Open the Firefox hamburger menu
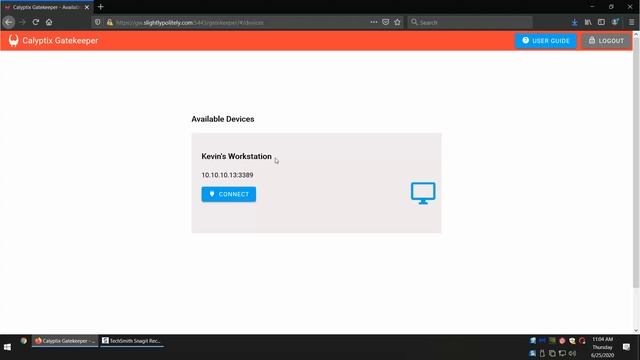Image resolution: width=640 pixels, height=360 pixels. coord(631,22)
